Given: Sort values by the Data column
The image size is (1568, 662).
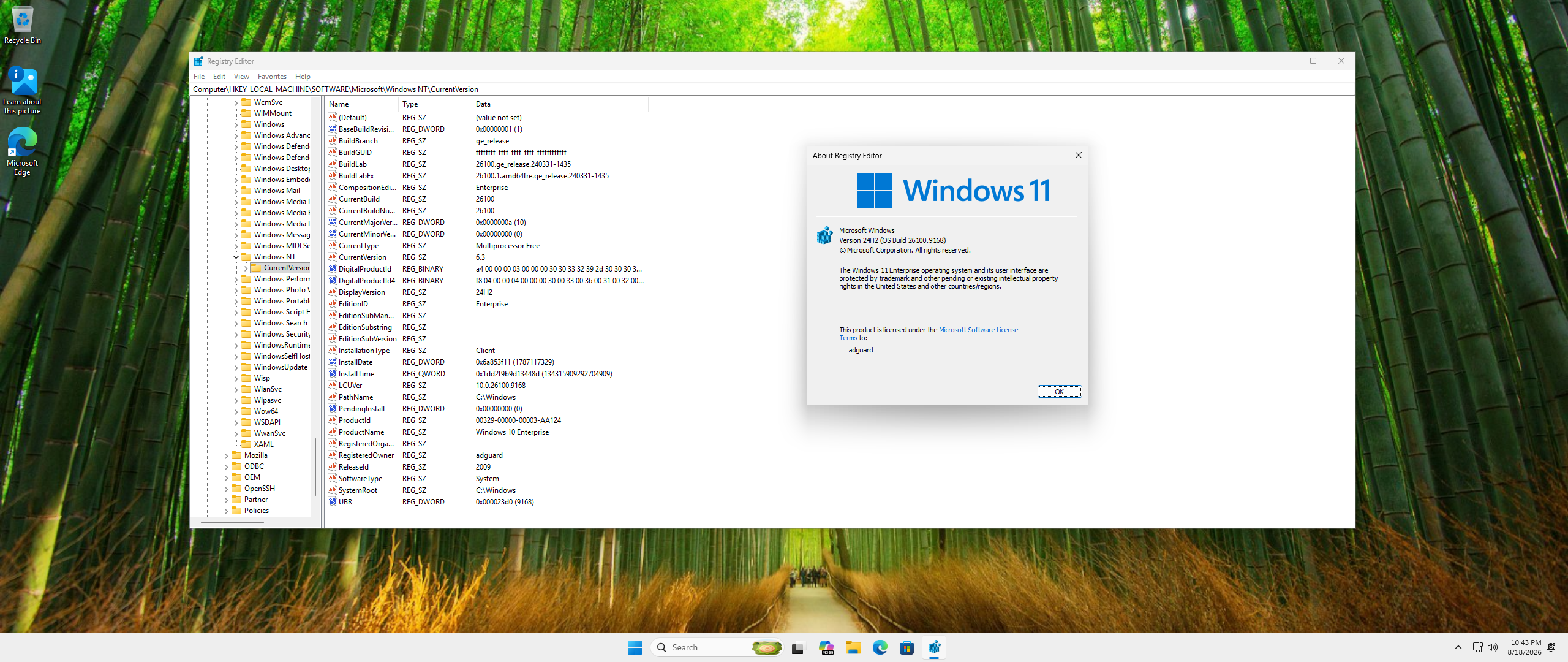Looking at the screenshot, I should 560,104.
